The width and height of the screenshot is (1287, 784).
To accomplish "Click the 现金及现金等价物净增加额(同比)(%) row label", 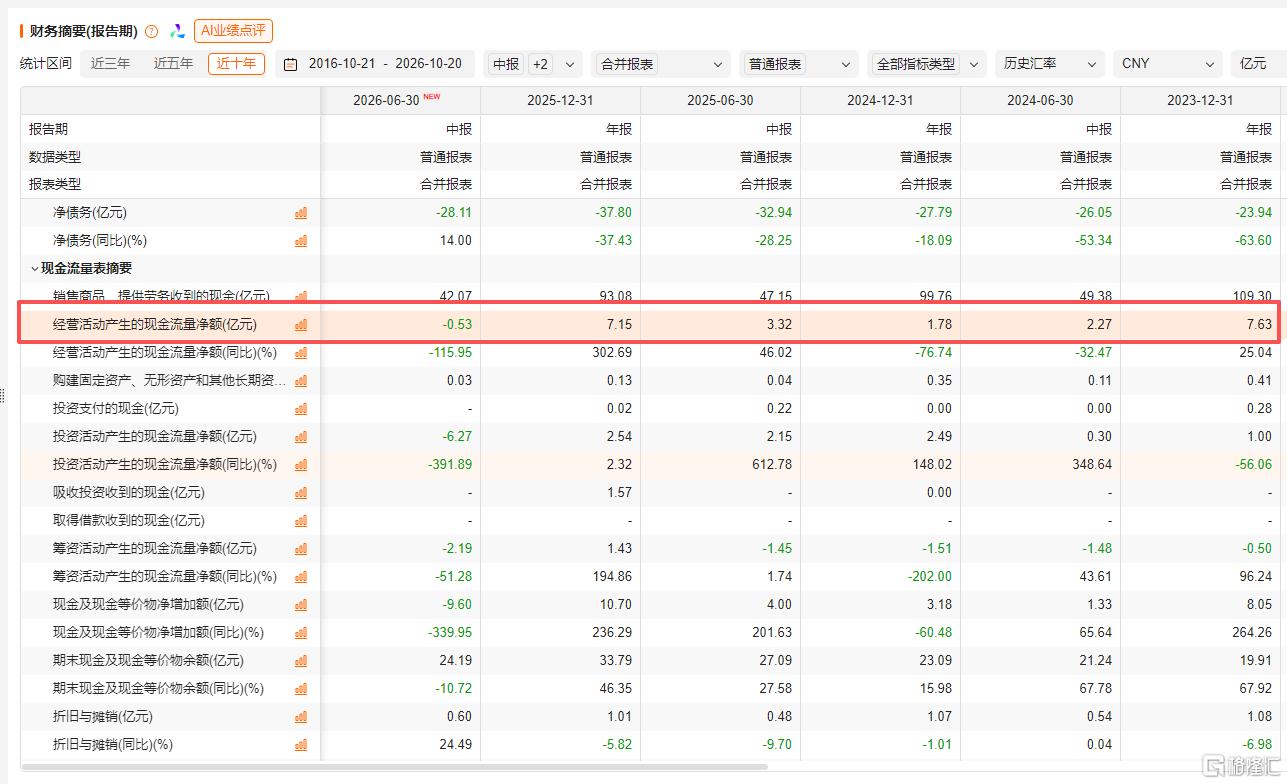I will [158, 633].
